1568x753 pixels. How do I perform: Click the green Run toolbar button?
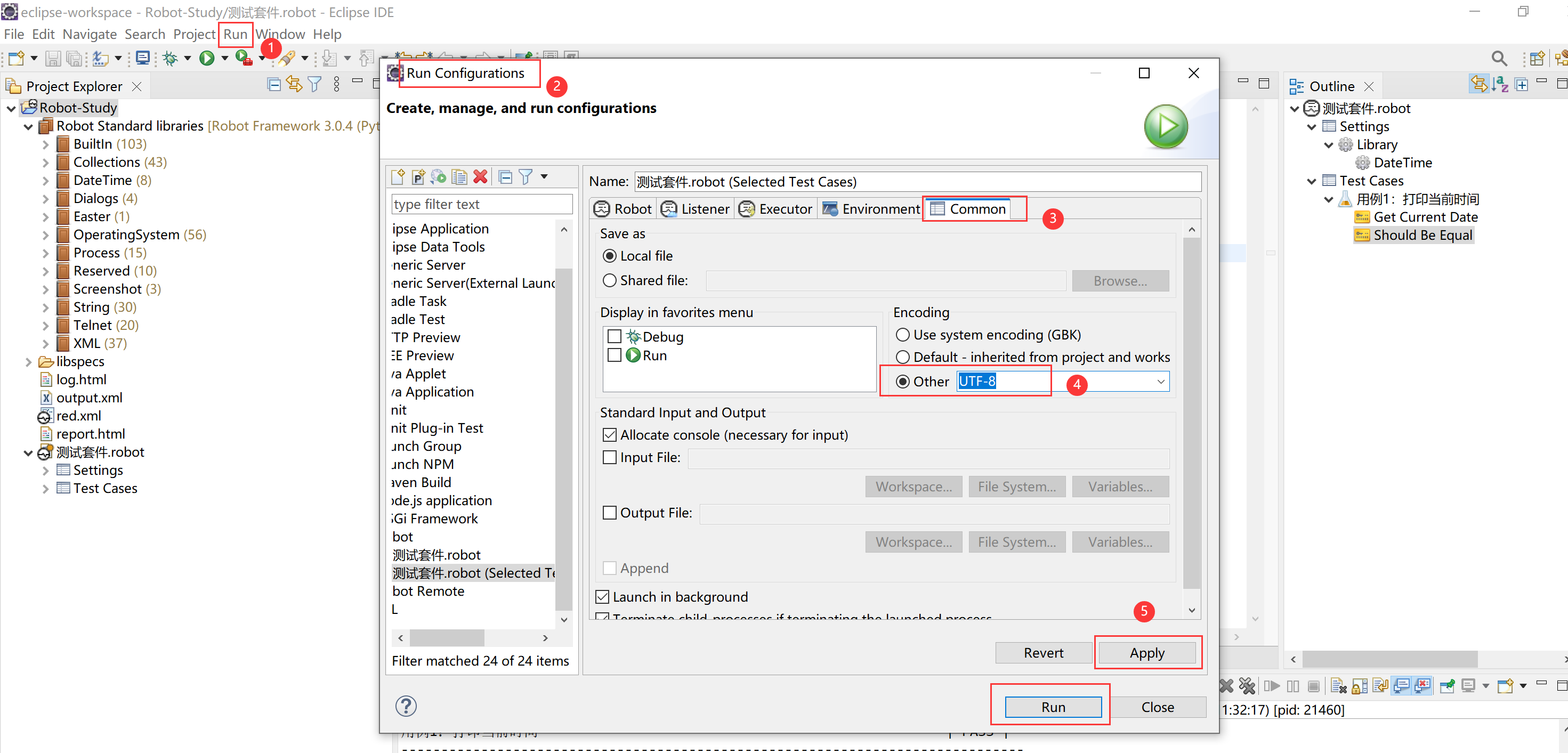pyautogui.click(x=207, y=58)
